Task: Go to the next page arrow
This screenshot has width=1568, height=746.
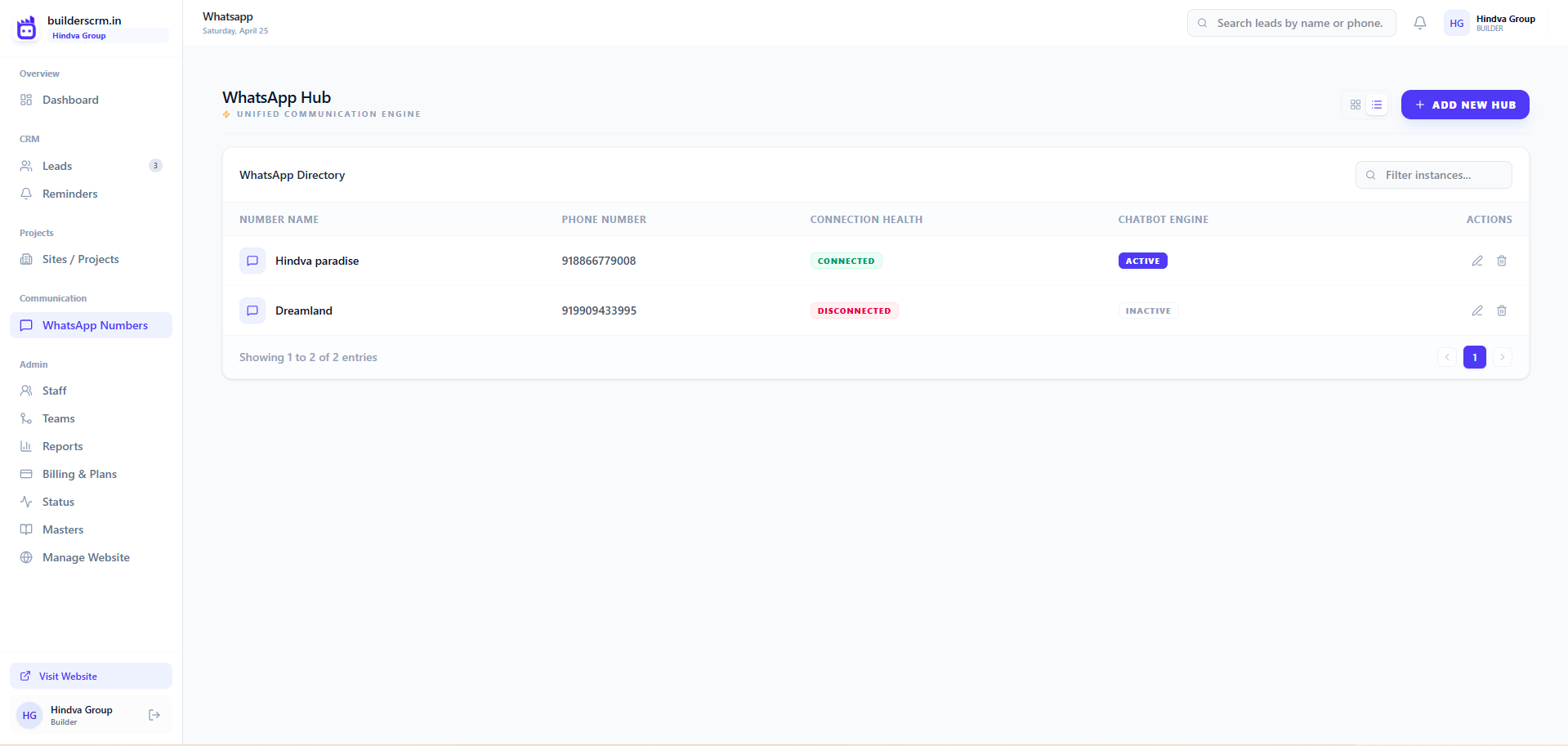Action: click(1502, 357)
